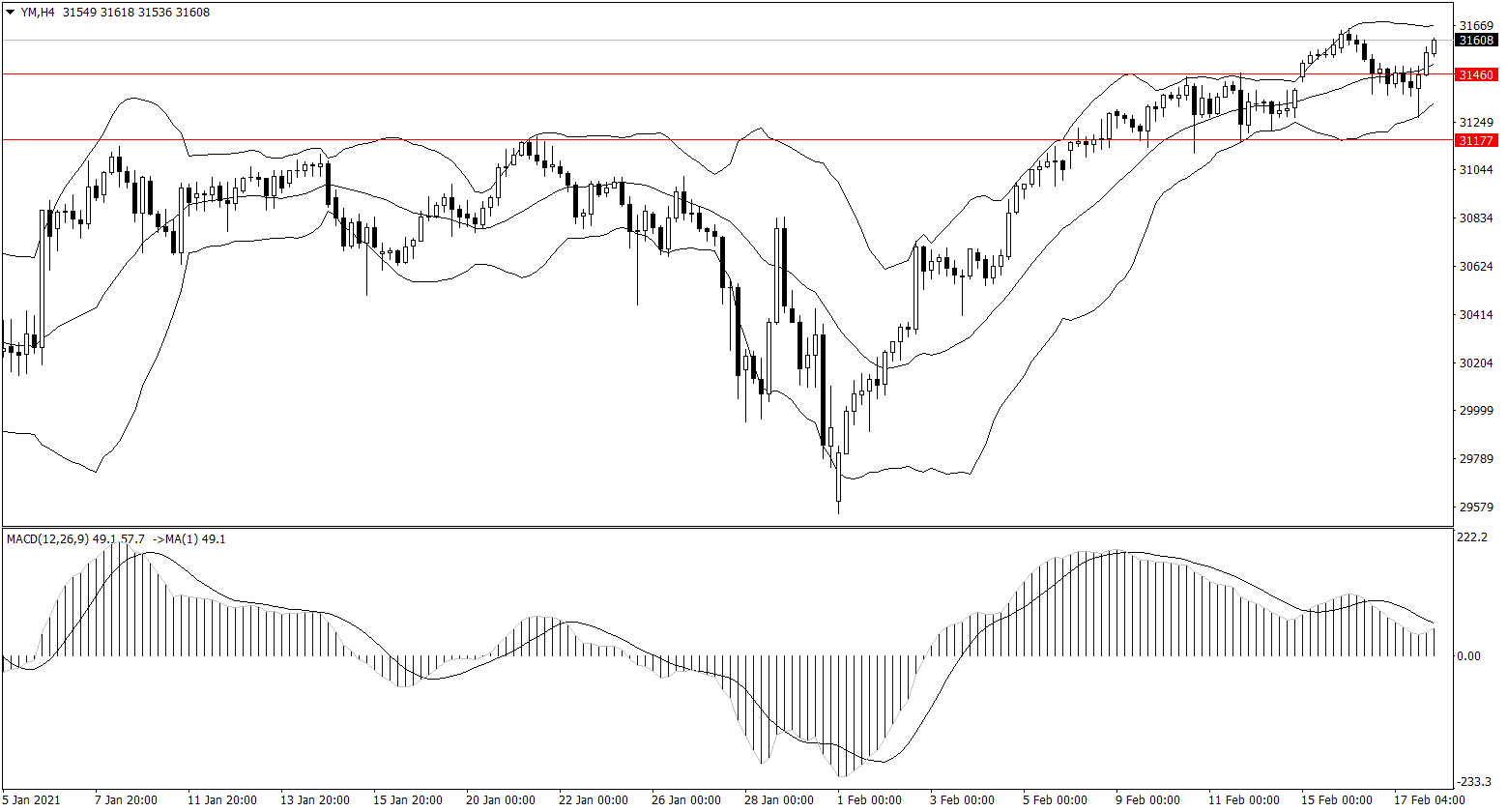The width and height of the screenshot is (1508, 812).
Task: Click the 29579 price scale label
Action: (1476, 507)
